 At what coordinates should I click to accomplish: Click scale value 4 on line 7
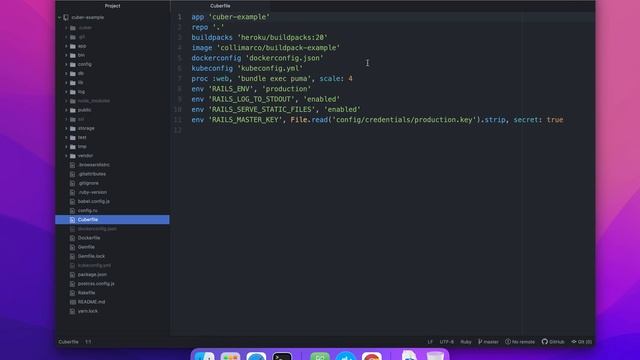(x=350, y=78)
